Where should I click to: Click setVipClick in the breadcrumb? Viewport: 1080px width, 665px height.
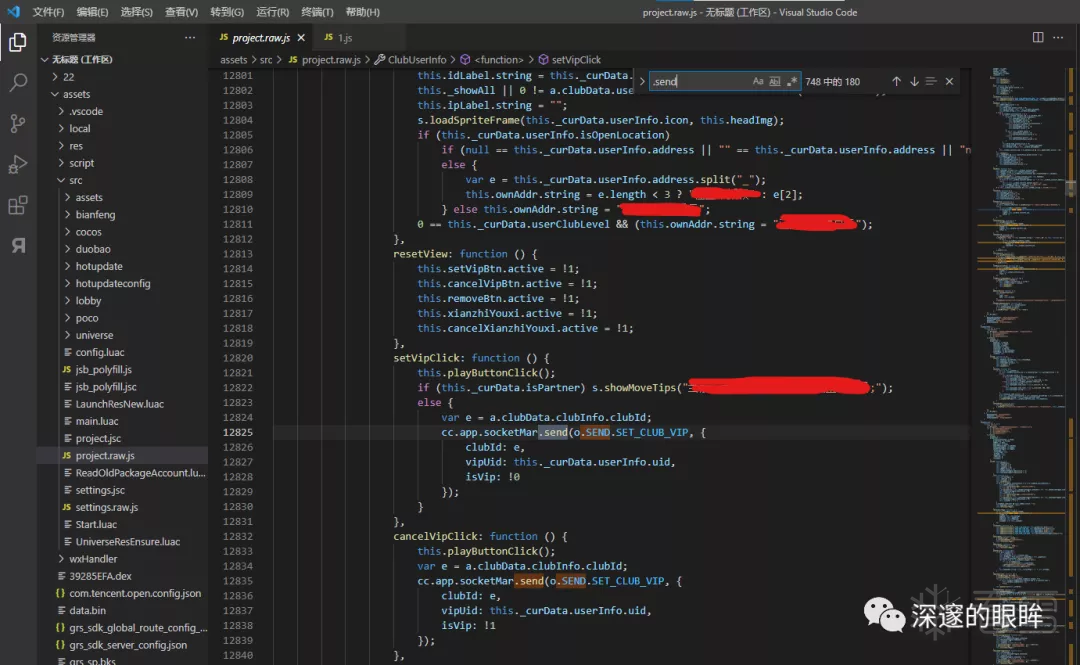(576, 60)
